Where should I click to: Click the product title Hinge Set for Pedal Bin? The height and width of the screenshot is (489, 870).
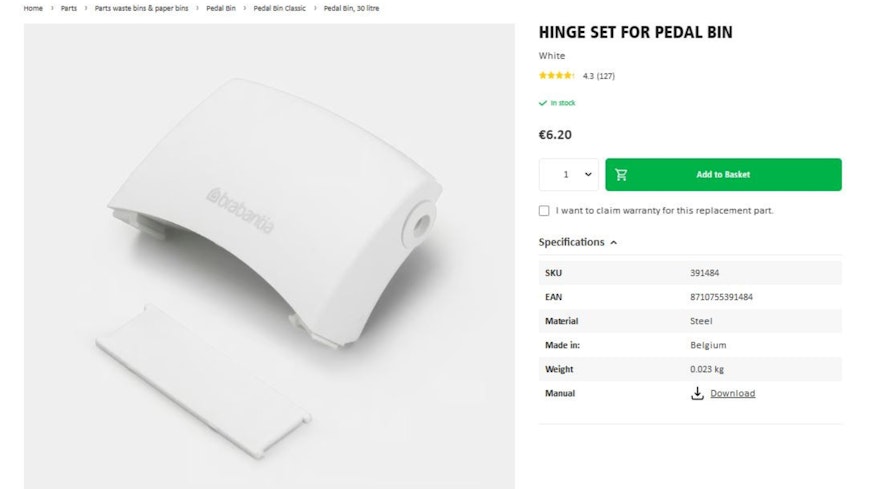635,32
